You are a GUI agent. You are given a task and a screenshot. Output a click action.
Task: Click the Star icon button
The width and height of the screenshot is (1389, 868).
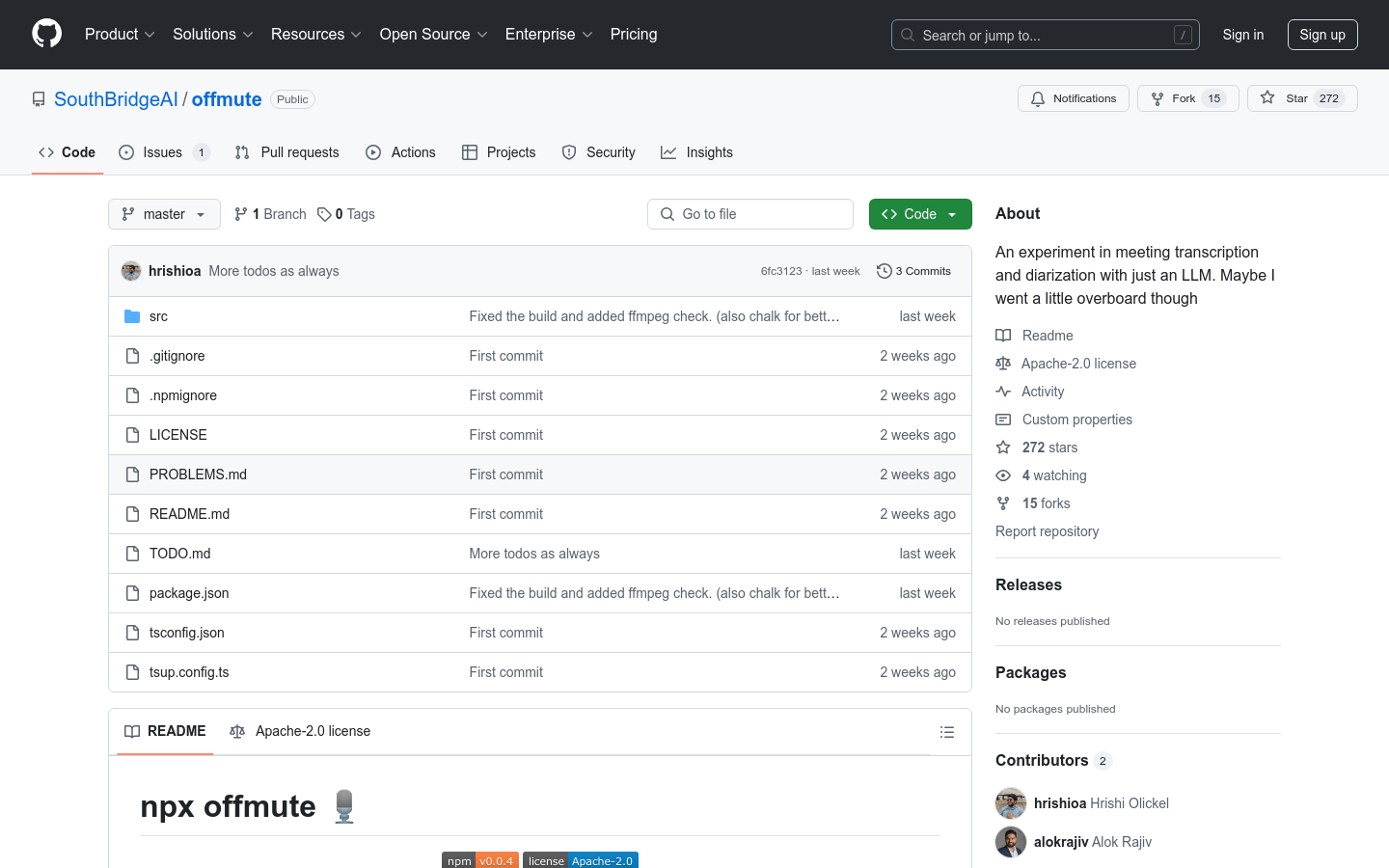coord(1302,98)
